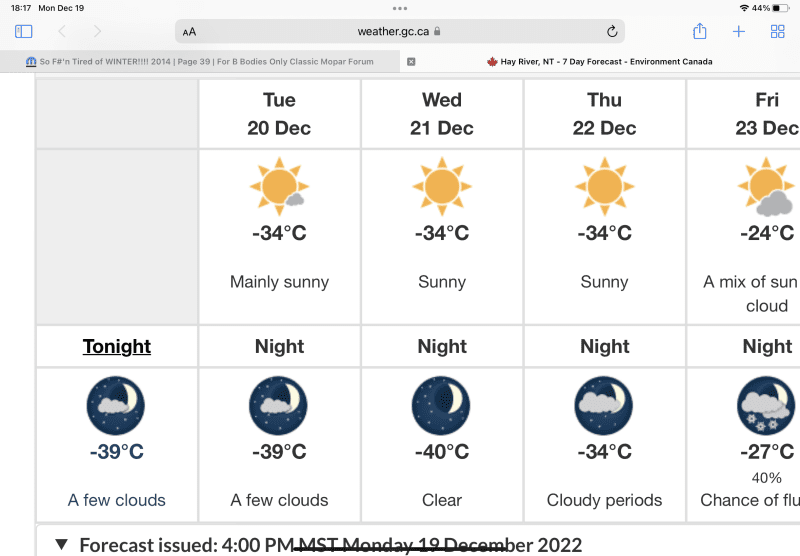Tap the three-dot multitasking control

tap(400, 8)
